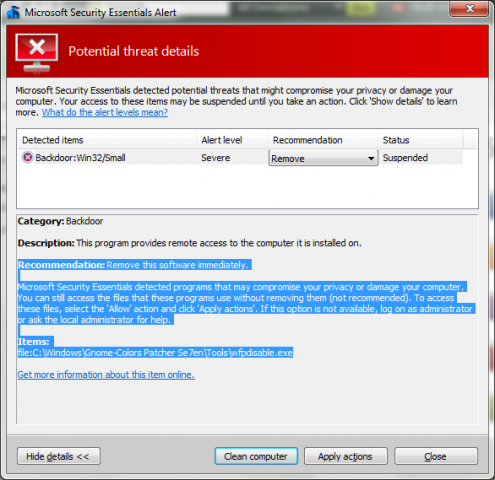Click the Close button at bottom
The height and width of the screenshot is (480, 495).
pyautogui.click(x=436, y=456)
